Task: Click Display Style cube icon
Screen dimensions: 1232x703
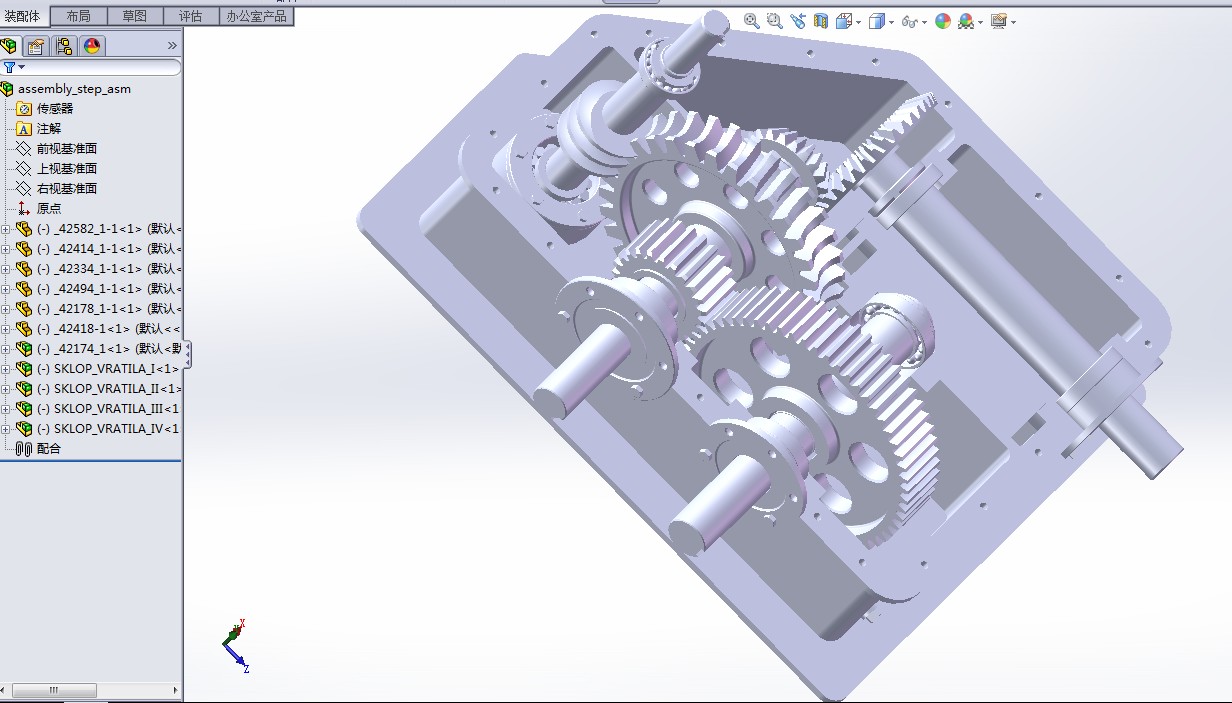Action: (x=876, y=21)
